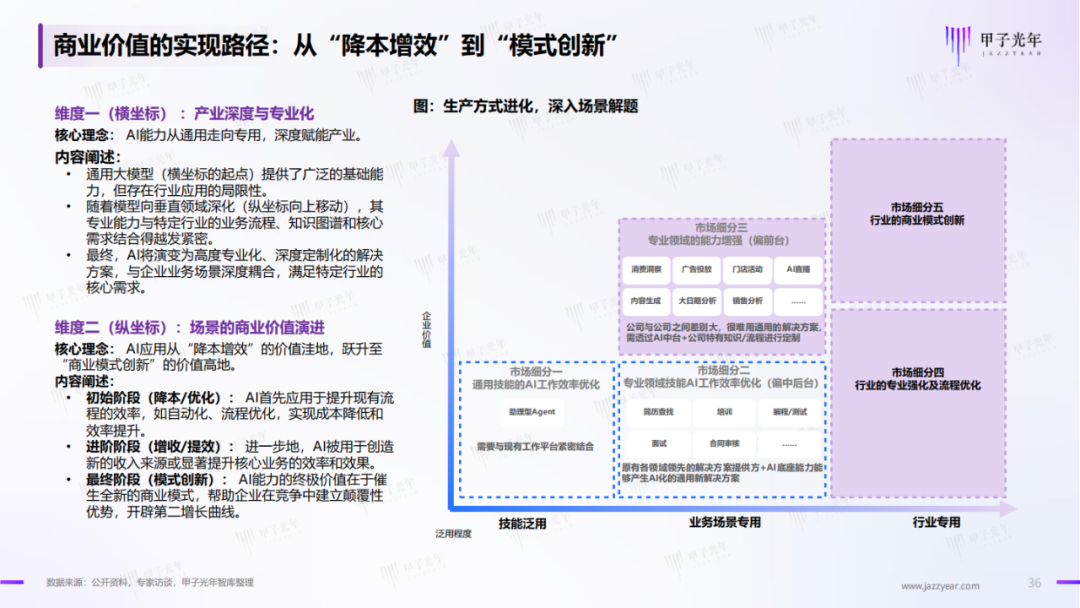
Task: Click the 面试 card
Action: click(658, 443)
